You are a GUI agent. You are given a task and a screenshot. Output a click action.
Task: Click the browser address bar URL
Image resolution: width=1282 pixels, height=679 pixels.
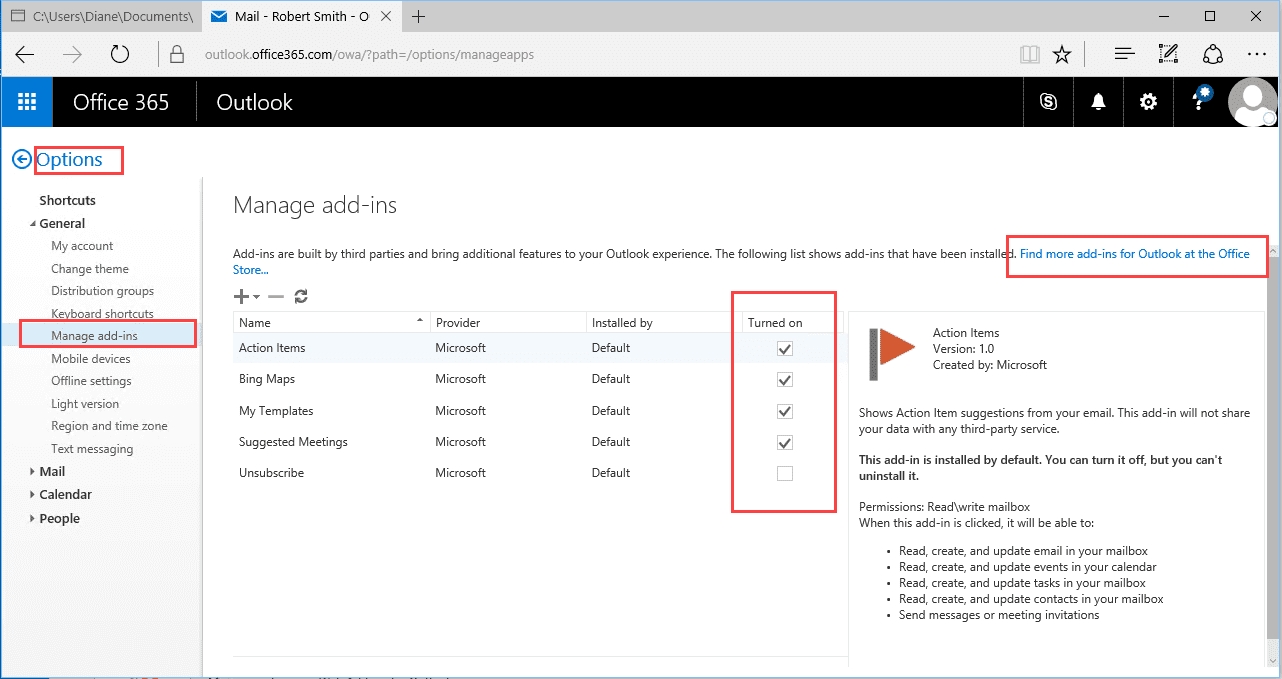tap(370, 55)
